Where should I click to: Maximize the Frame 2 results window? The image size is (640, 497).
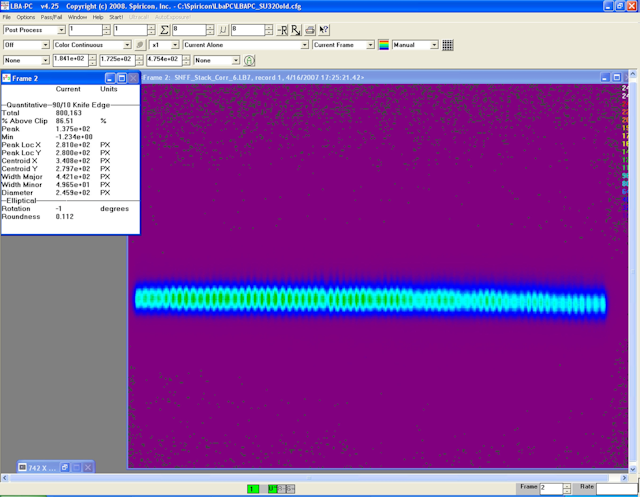click(122, 78)
